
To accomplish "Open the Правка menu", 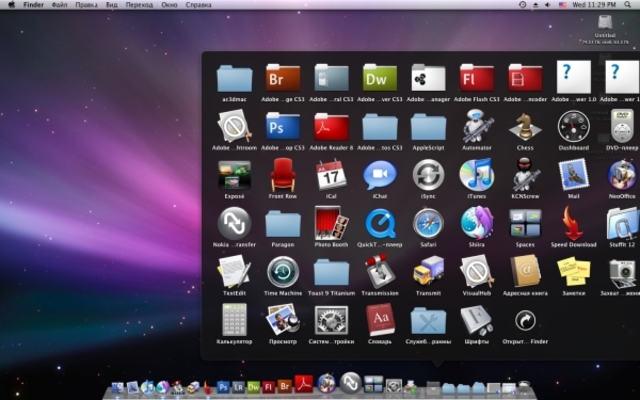I will coord(86,5).
